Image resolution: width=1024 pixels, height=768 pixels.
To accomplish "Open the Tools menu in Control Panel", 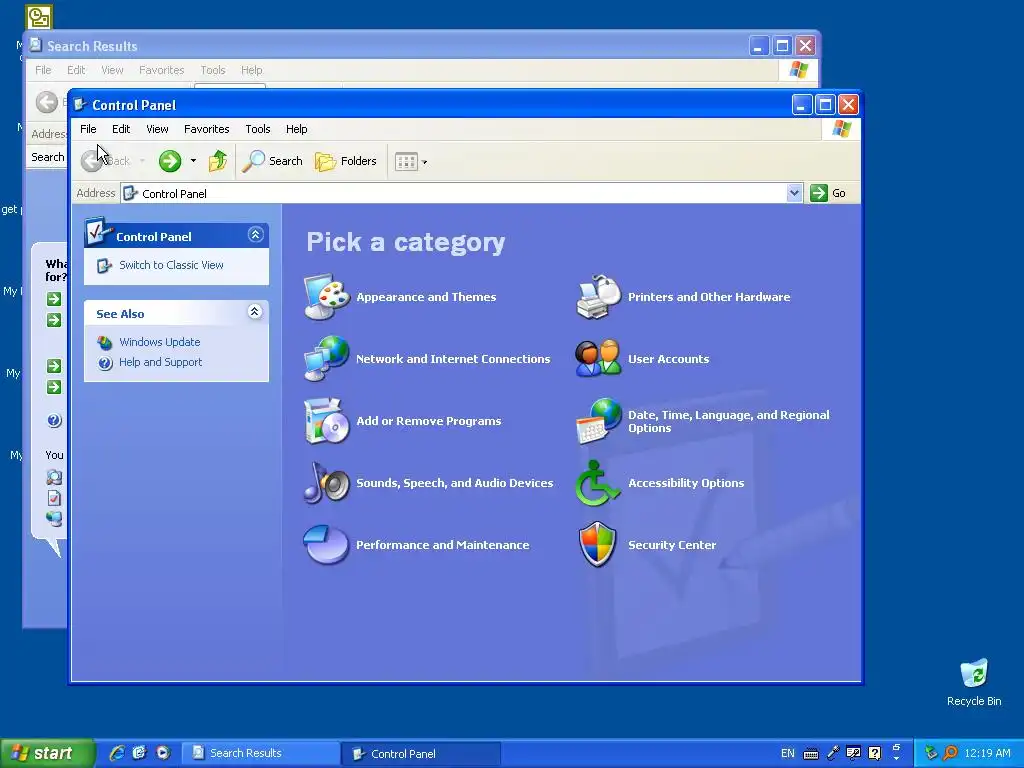I will pos(257,129).
